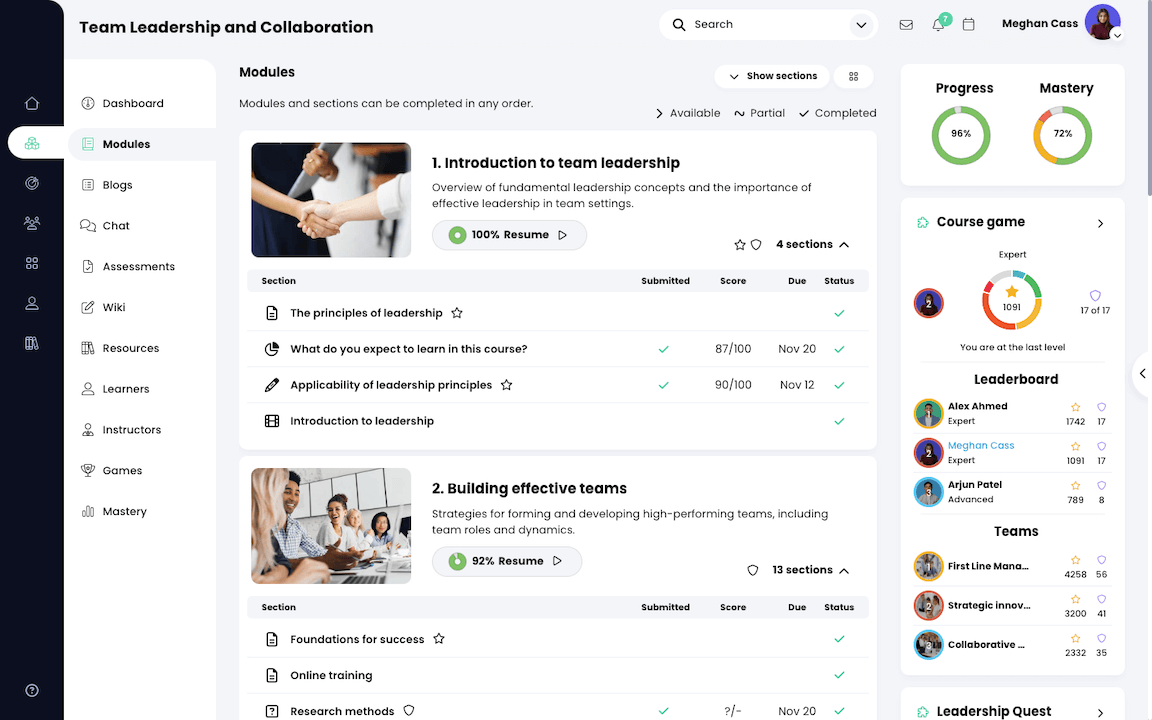Open the help question mark icon
Screen dimensions: 1152x720
32,690
